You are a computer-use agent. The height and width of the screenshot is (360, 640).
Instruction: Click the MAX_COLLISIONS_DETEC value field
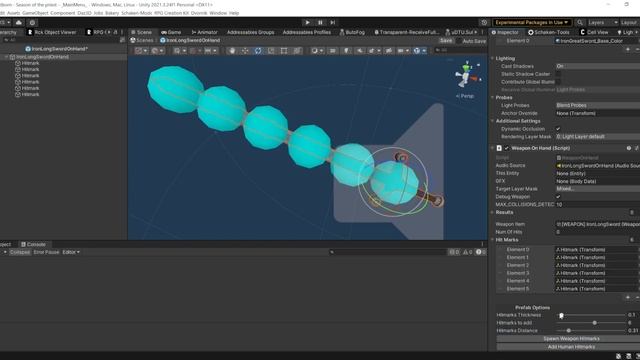[598, 204]
